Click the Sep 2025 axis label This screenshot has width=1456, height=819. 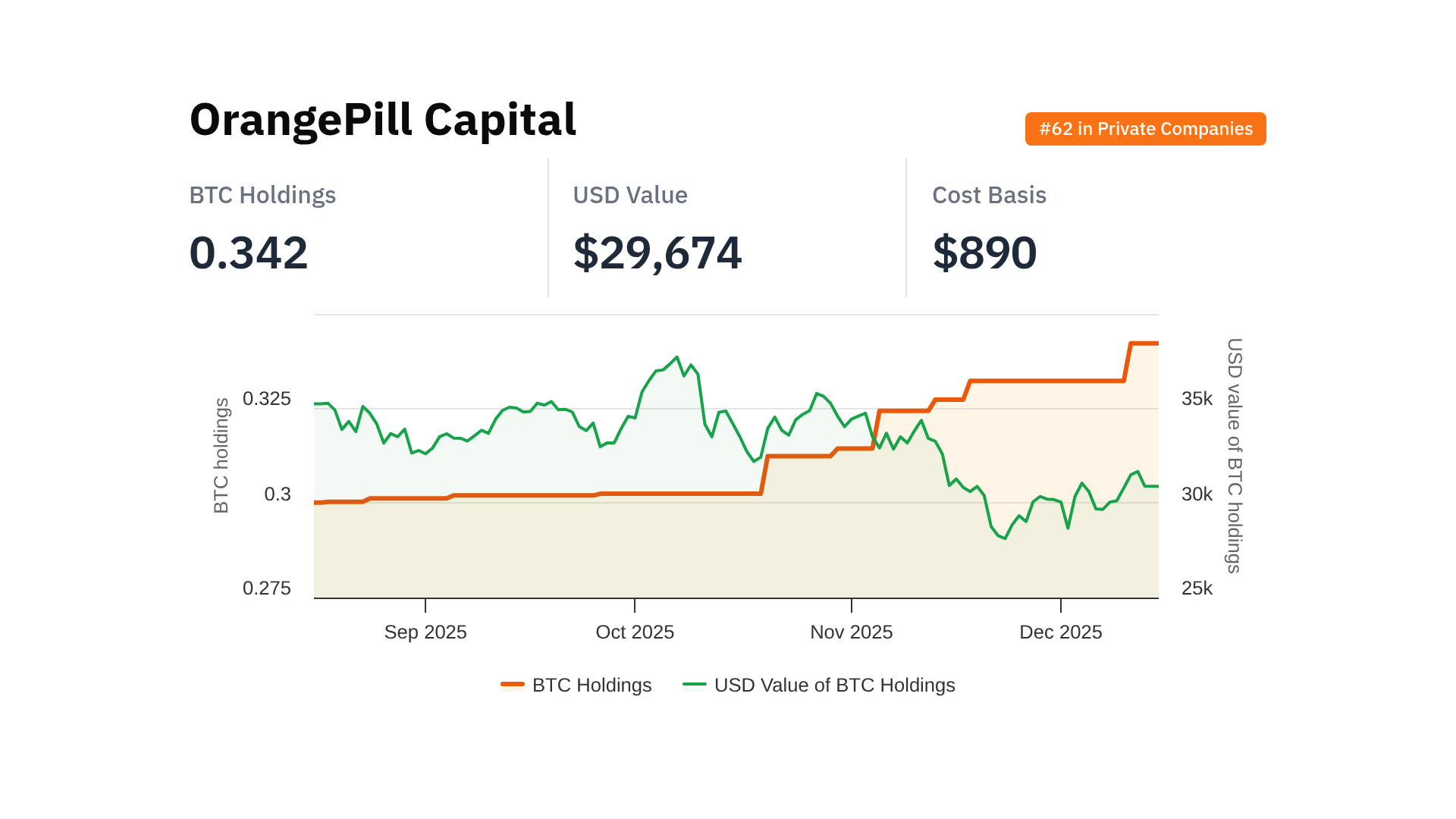[x=425, y=632]
